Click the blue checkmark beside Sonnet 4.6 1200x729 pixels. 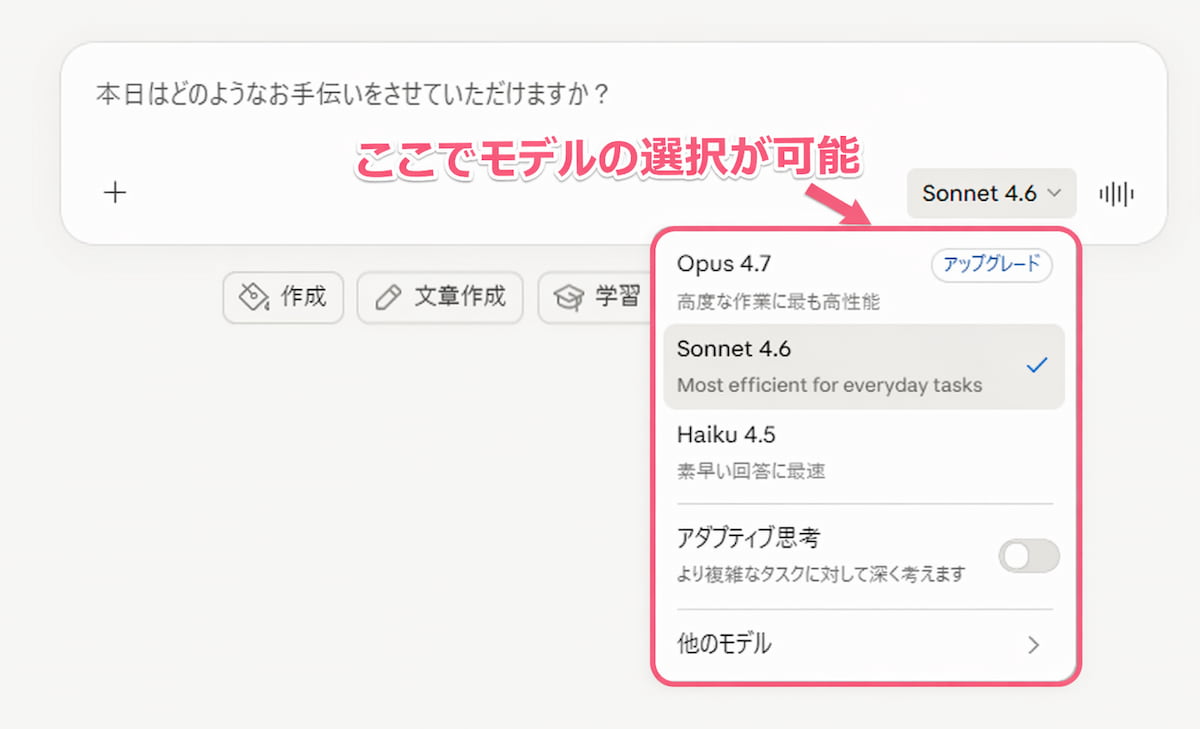point(1038,364)
